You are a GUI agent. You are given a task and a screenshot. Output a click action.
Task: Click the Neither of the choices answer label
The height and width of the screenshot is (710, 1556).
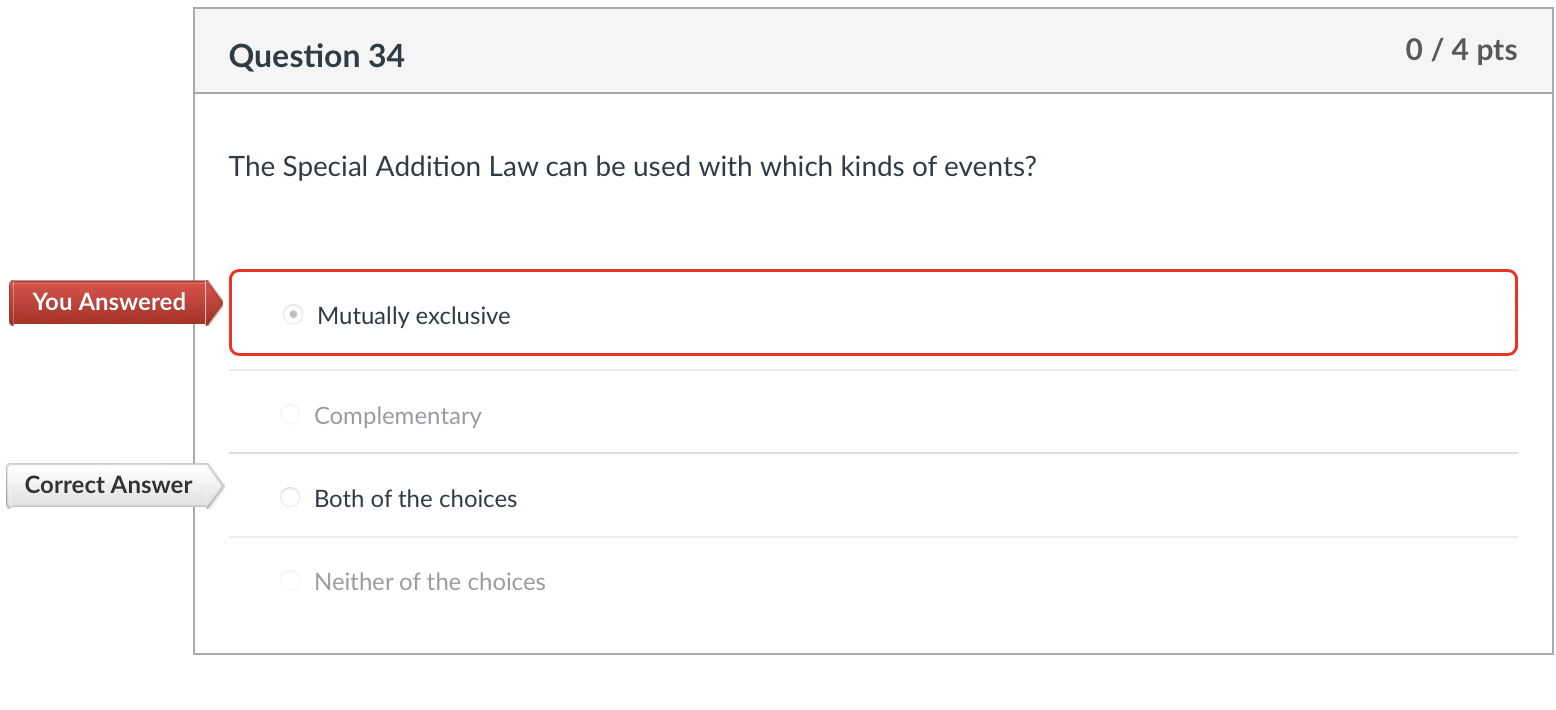point(429,581)
